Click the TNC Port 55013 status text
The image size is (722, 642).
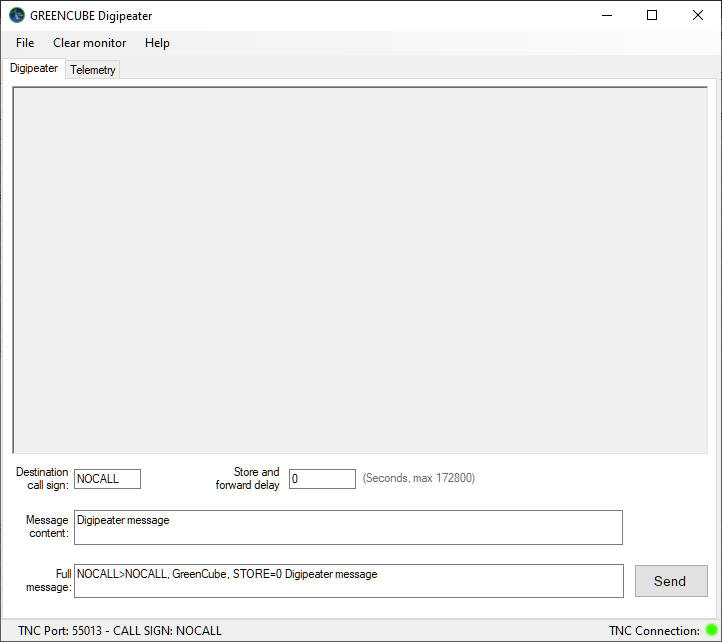coord(120,631)
